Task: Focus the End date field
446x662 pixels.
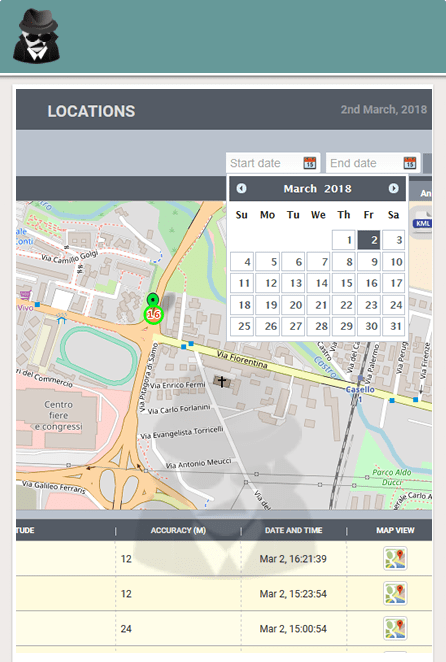Action: click(x=373, y=163)
